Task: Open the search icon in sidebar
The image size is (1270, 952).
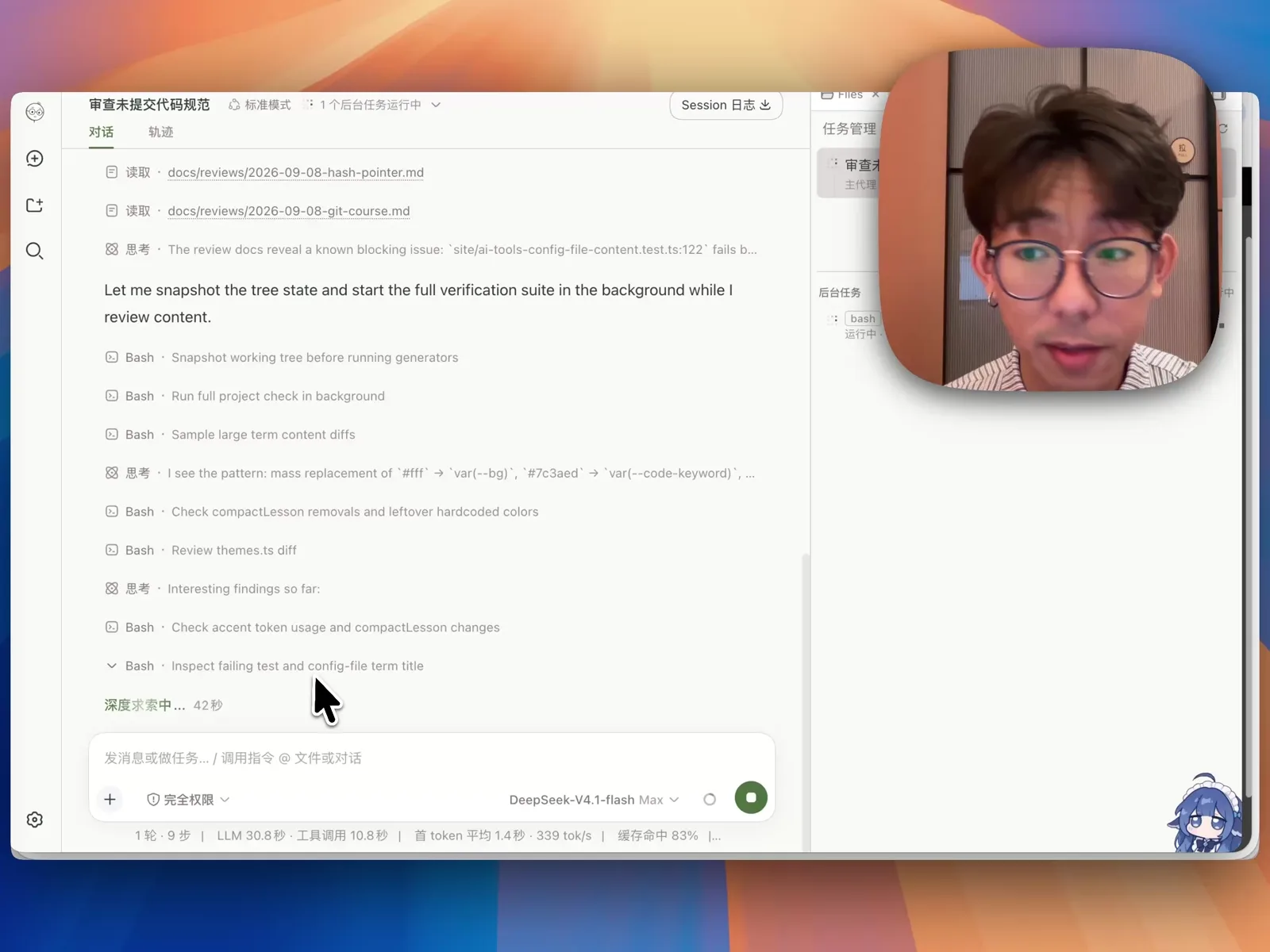Action: click(x=34, y=251)
